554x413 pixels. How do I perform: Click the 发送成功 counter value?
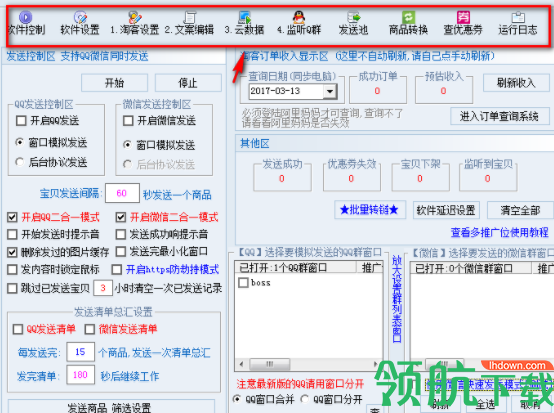point(282,179)
